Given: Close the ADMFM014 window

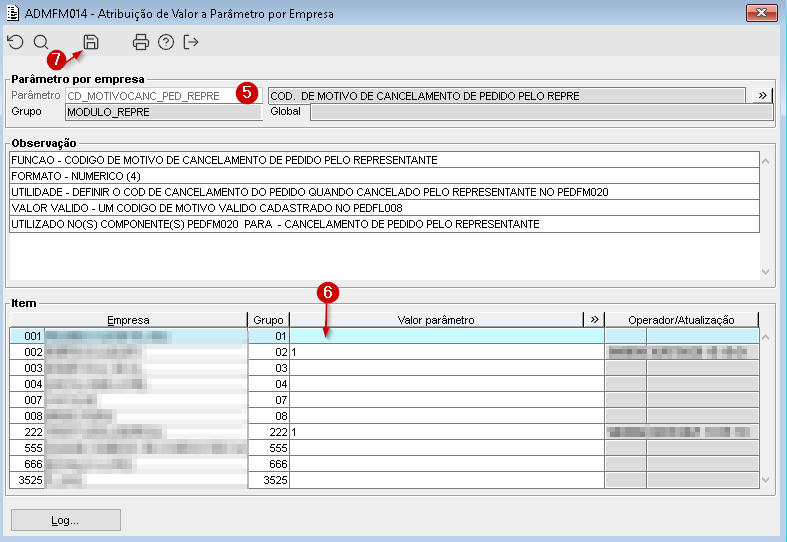Looking at the screenshot, I should [761, 13].
